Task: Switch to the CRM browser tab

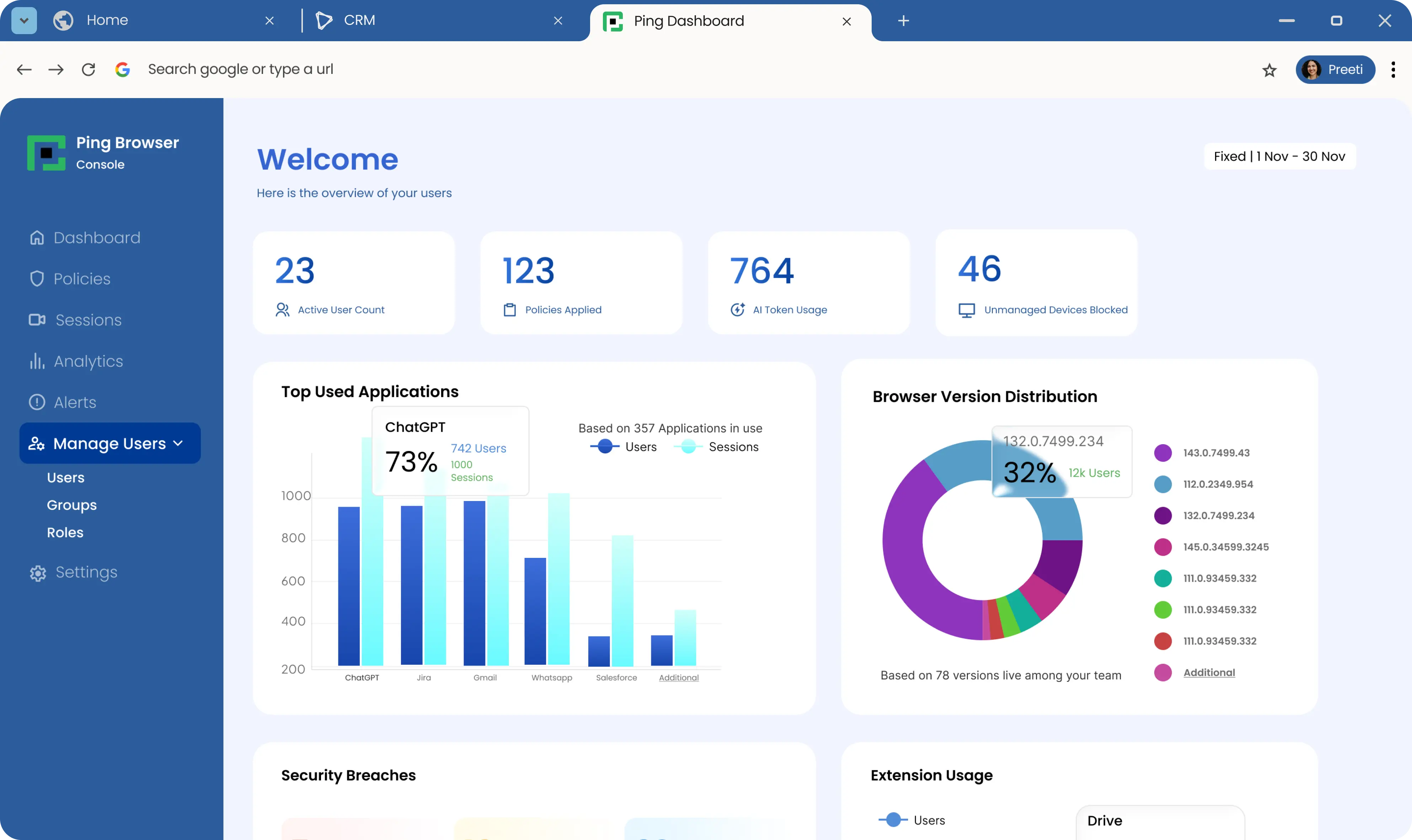Action: point(359,20)
